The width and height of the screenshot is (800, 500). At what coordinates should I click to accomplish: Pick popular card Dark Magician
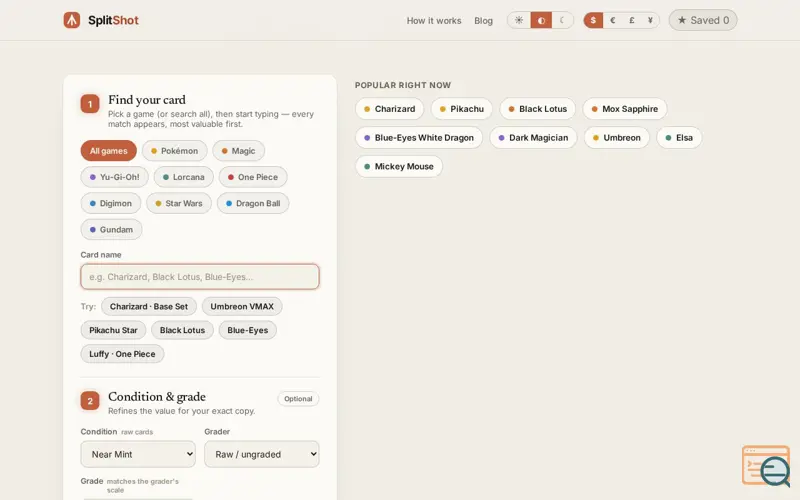click(533, 138)
